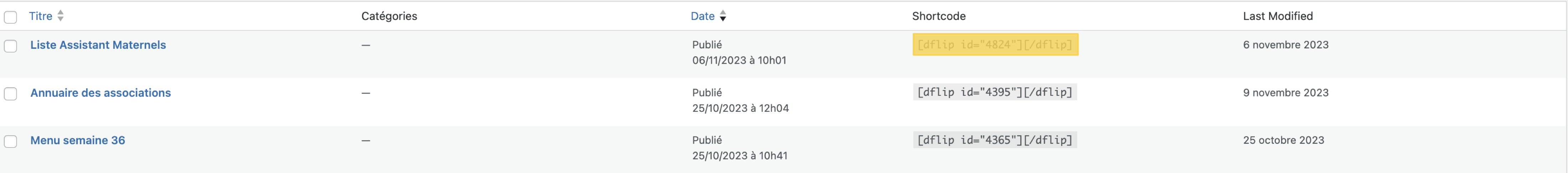Click the Titre sort arrows icon

pyautogui.click(x=60, y=16)
